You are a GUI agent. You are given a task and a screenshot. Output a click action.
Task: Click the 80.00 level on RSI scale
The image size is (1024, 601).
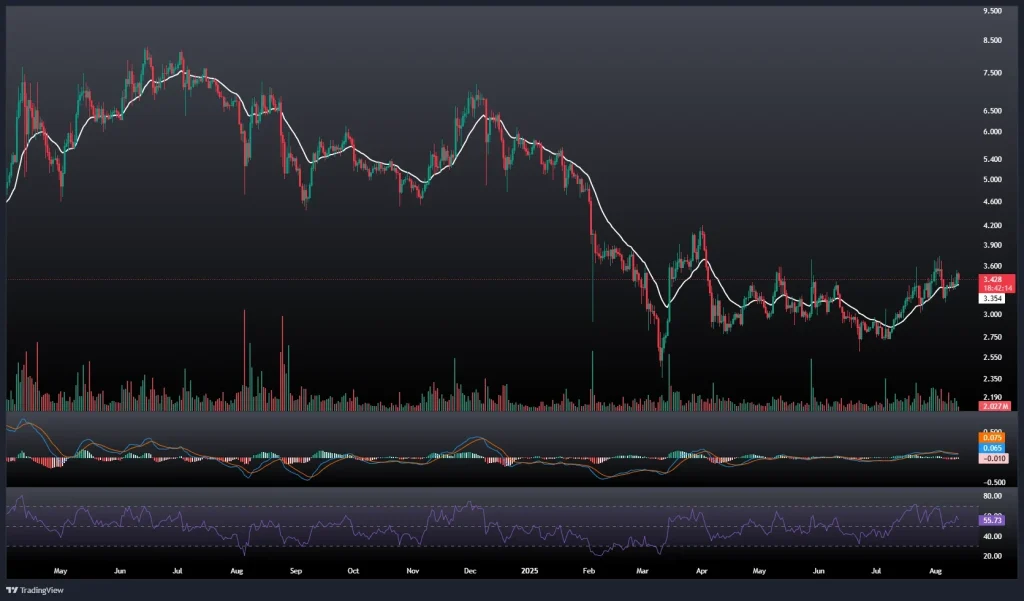(x=992, y=496)
